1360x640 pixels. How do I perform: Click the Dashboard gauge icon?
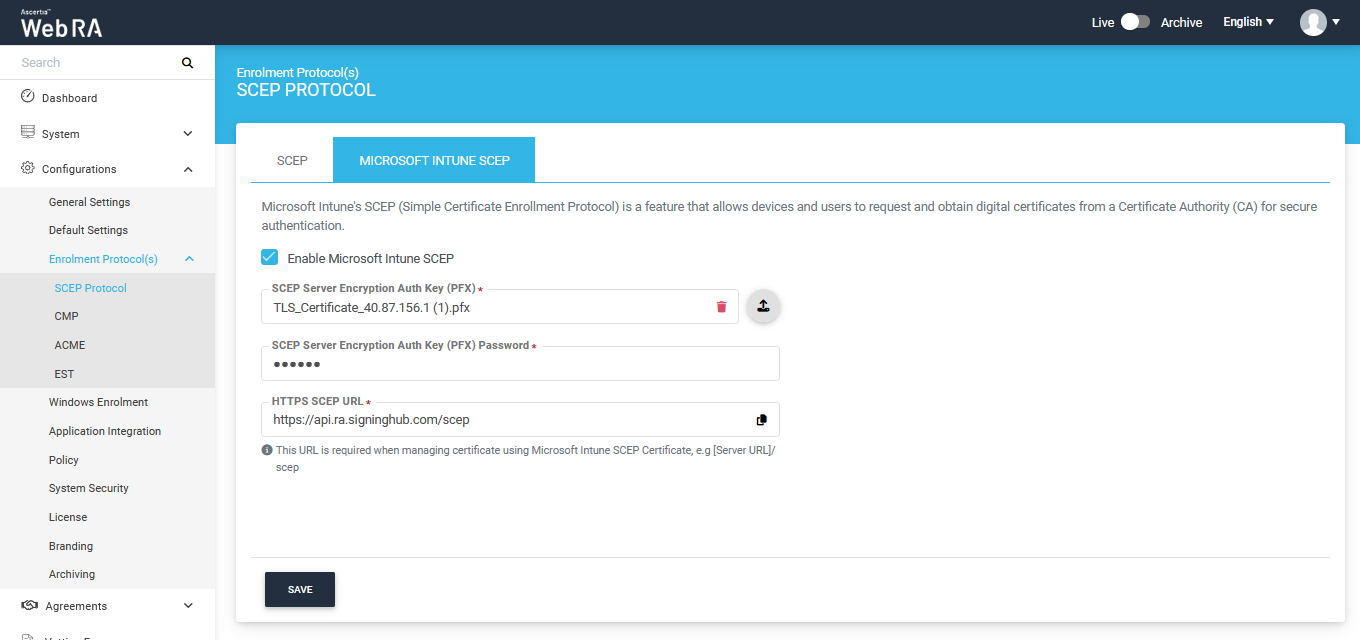28,97
